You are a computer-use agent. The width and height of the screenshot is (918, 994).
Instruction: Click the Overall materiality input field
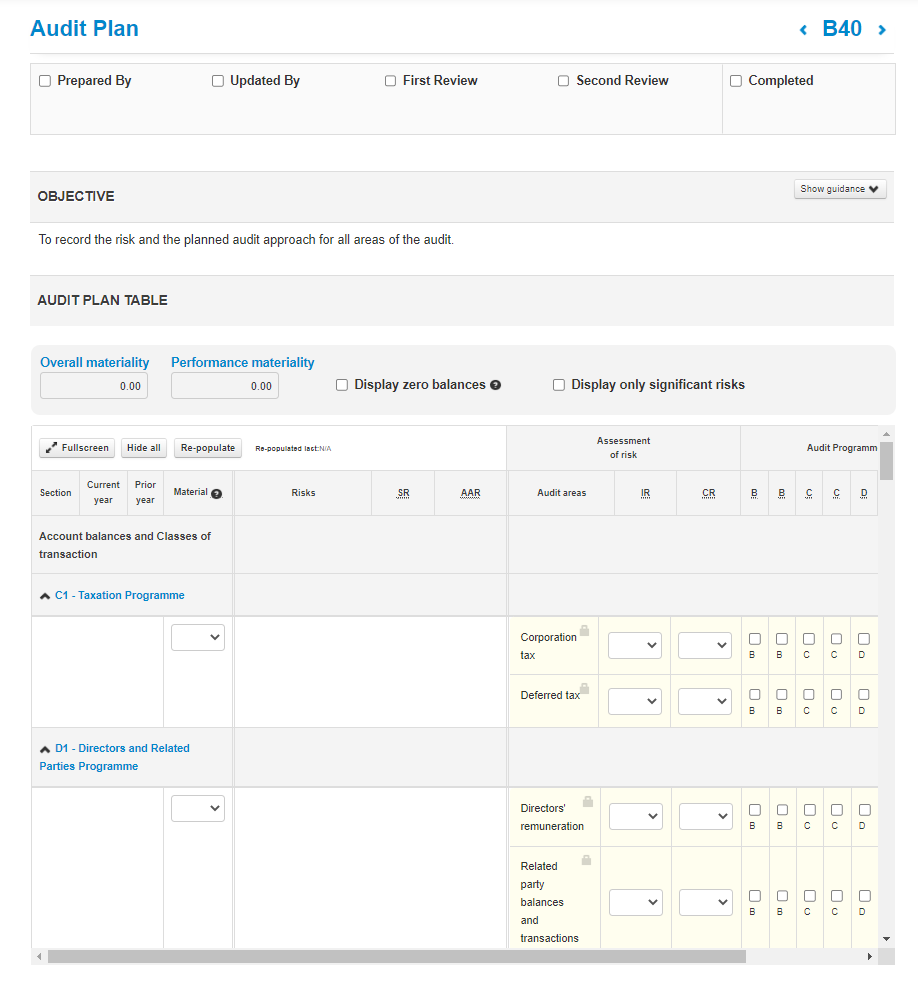93,385
